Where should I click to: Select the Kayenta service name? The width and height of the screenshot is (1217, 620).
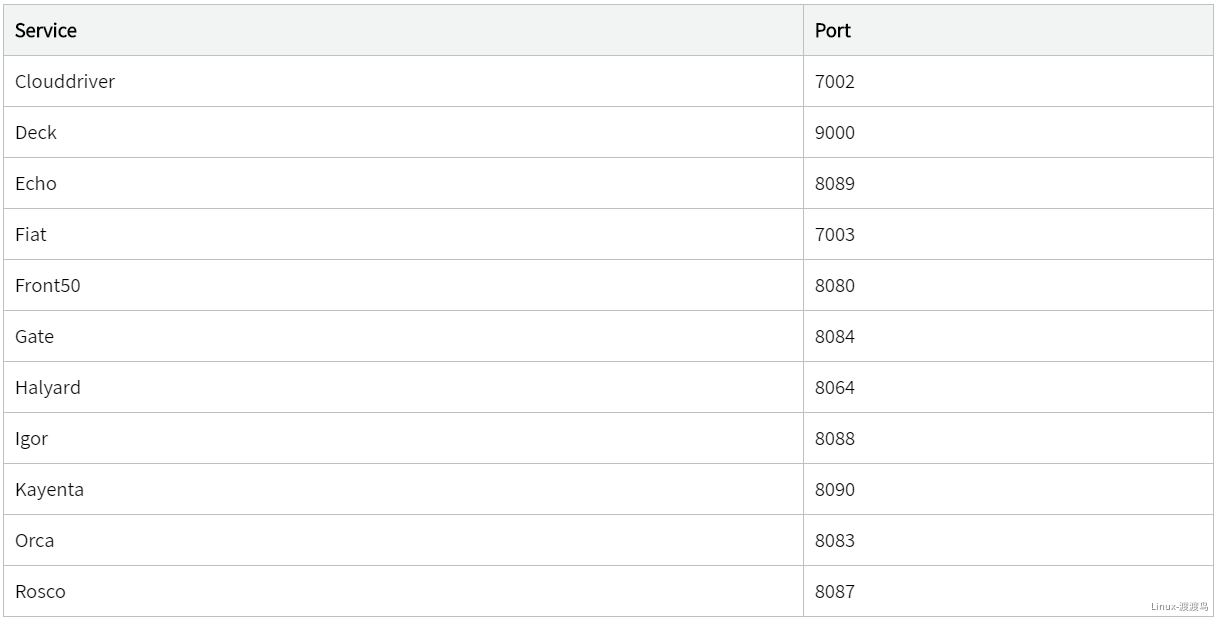point(50,490)
